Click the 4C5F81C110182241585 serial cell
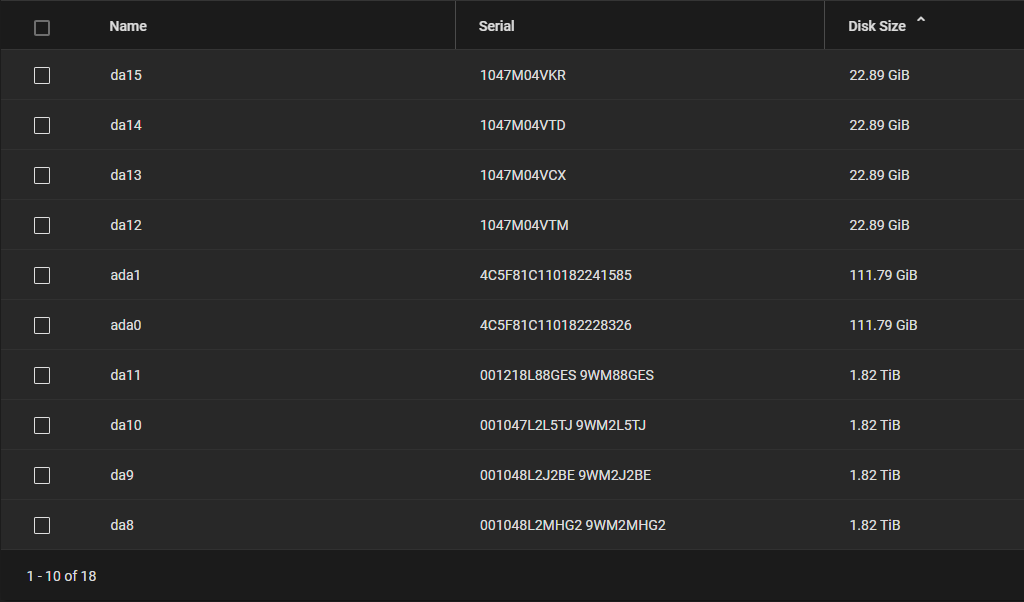 (556, 275)
